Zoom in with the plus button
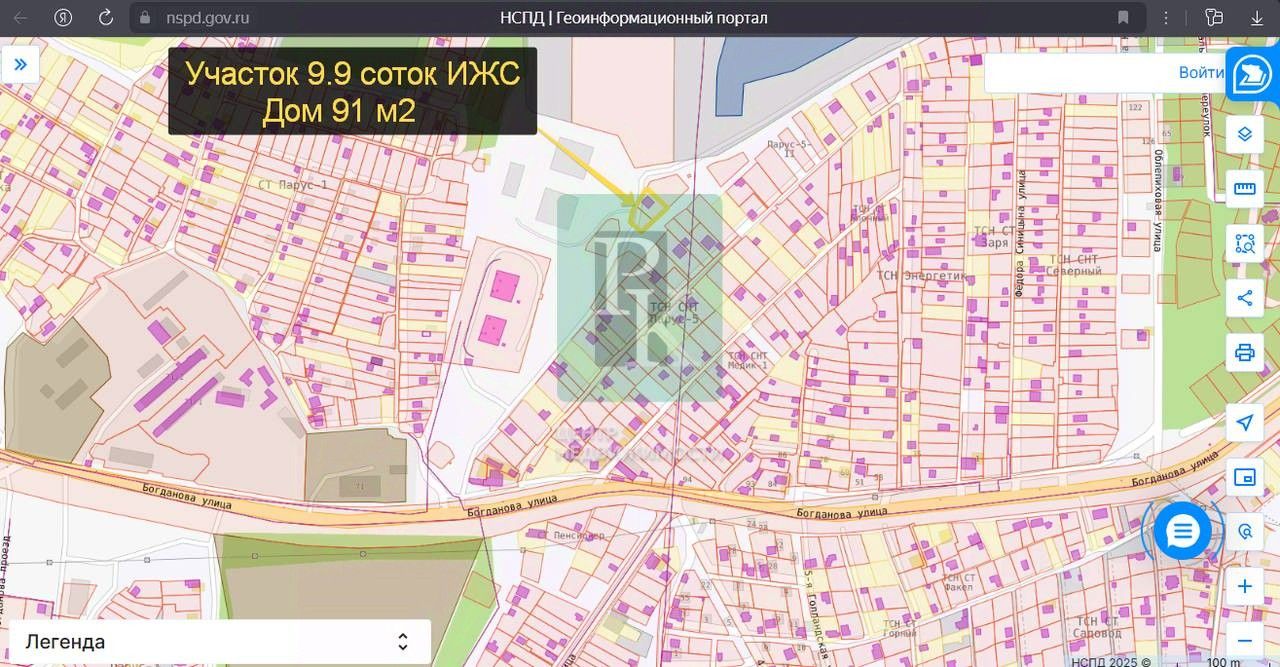Screen dimensions: 1280x667 1245,586
